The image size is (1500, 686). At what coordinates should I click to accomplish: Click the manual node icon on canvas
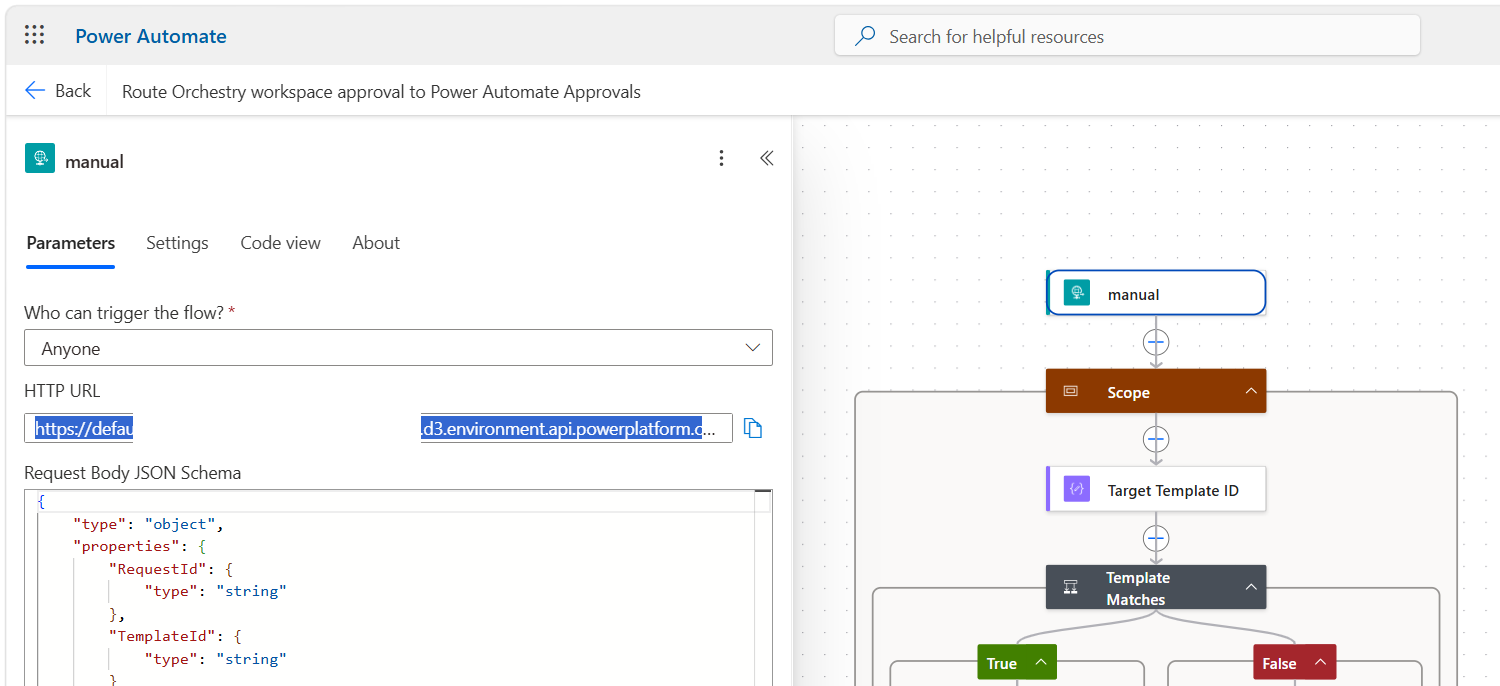tap(1077, 294)
